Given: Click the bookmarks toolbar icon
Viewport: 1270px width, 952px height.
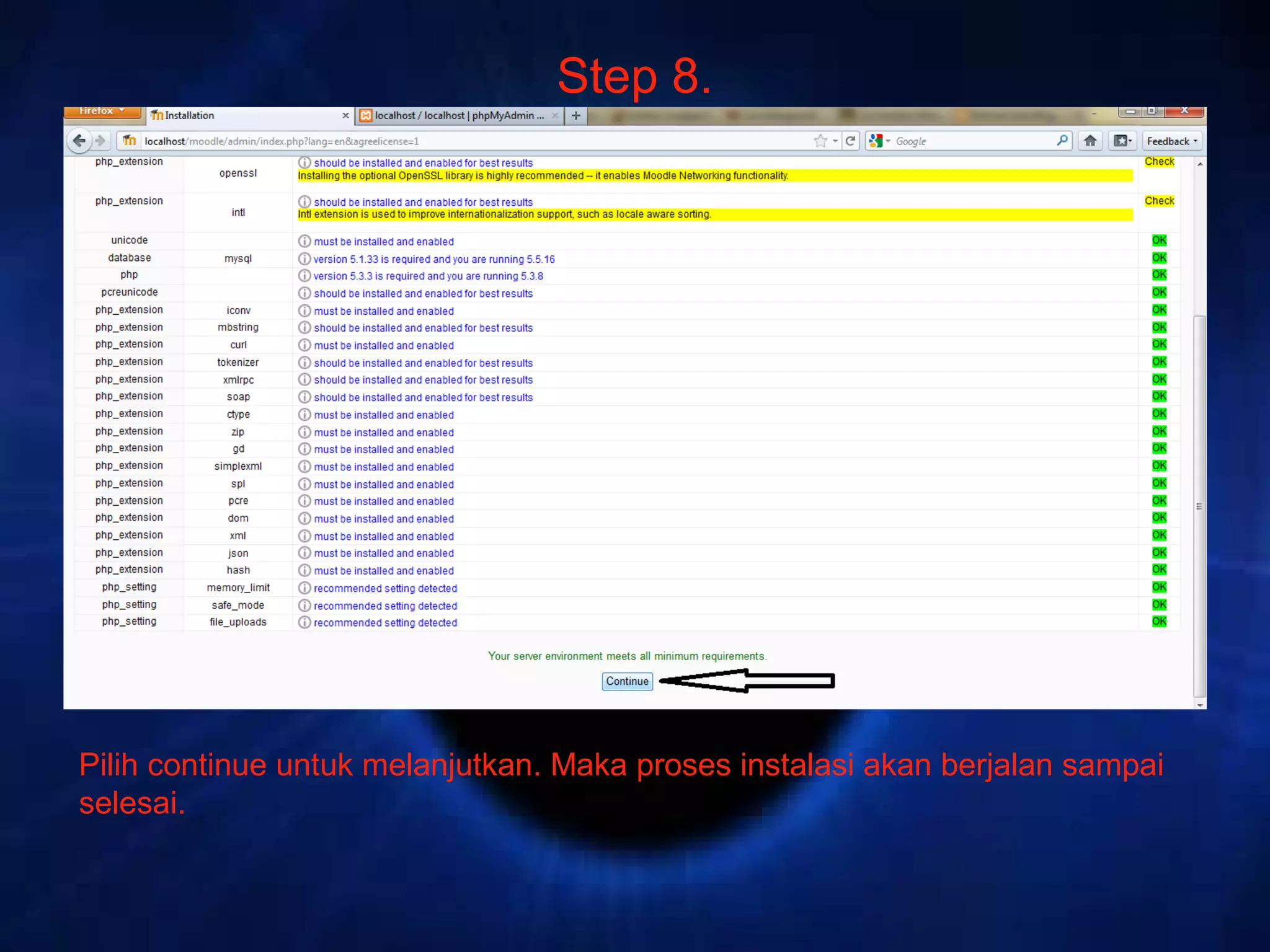Looking at the screenshot, I should [1122, 141].
